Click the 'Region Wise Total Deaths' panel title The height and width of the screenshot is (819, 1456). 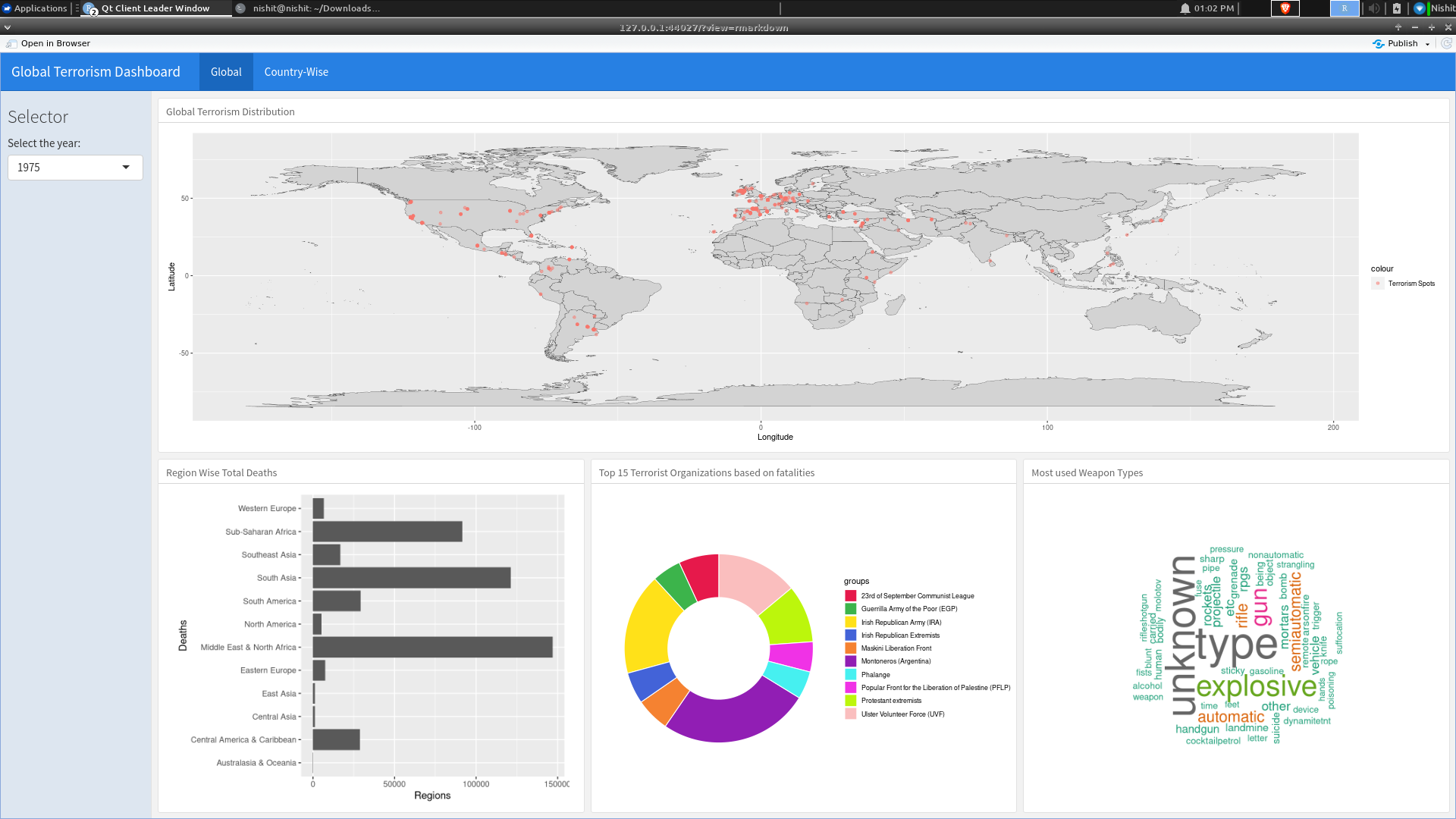pyautogui.click(x=221, y=472)
